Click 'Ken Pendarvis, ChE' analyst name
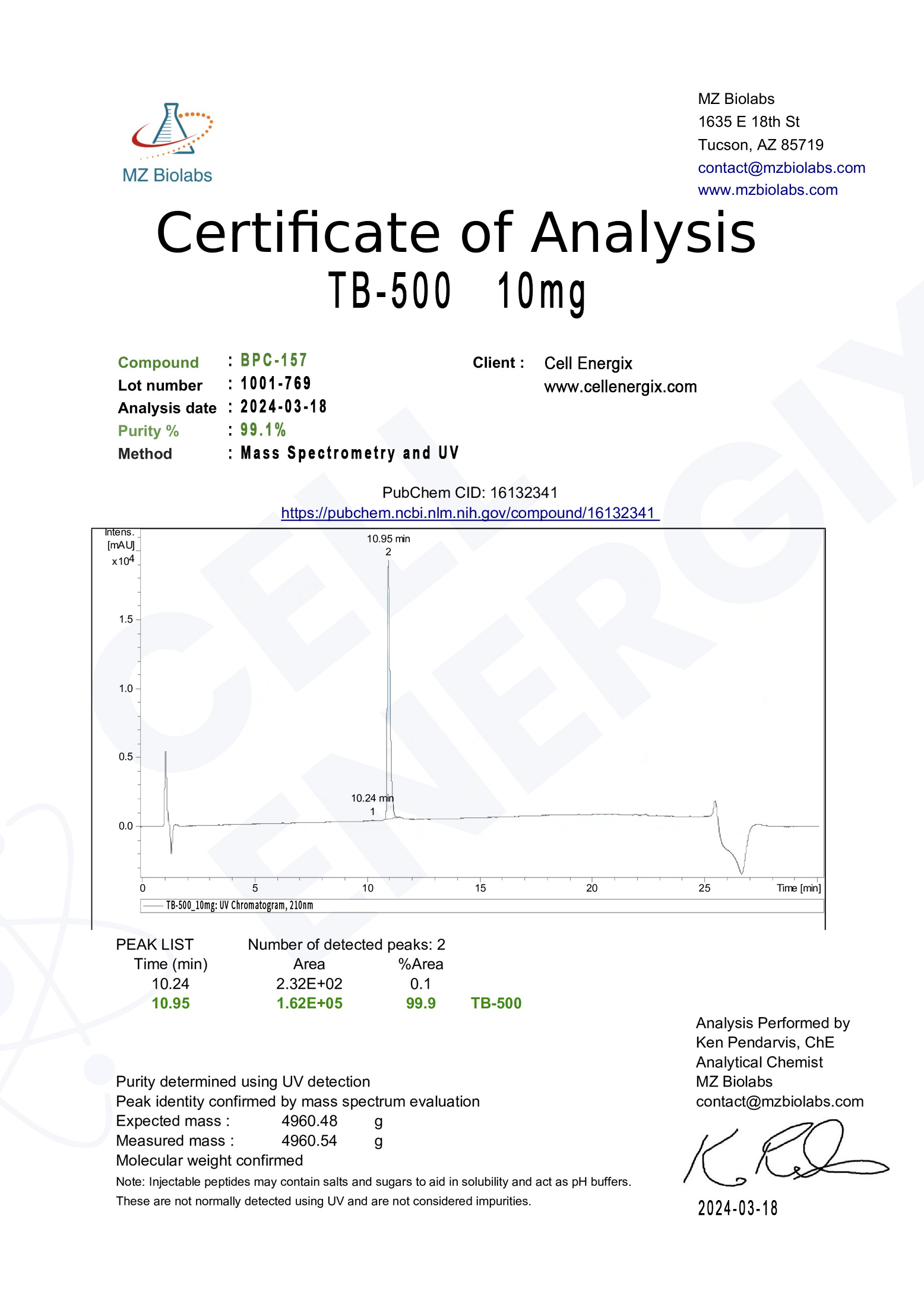924x1307 pixels. tap(765, 1043)
